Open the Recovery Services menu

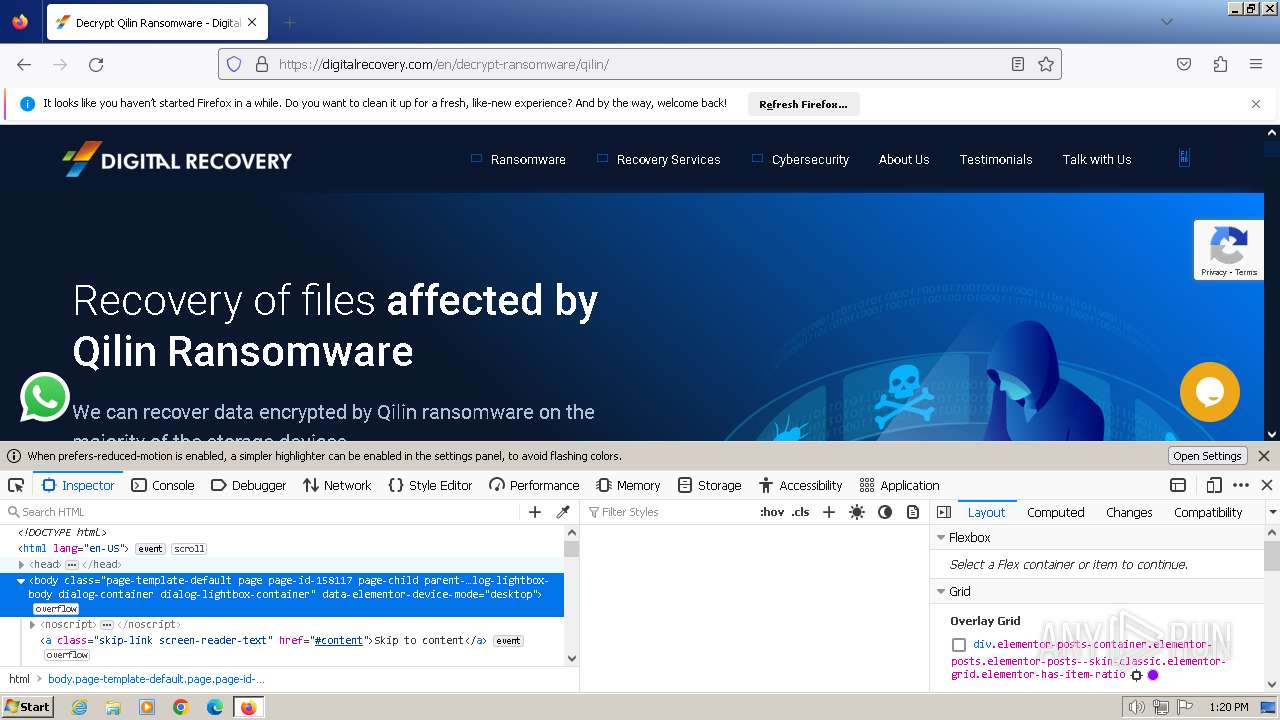pos(668,159)
